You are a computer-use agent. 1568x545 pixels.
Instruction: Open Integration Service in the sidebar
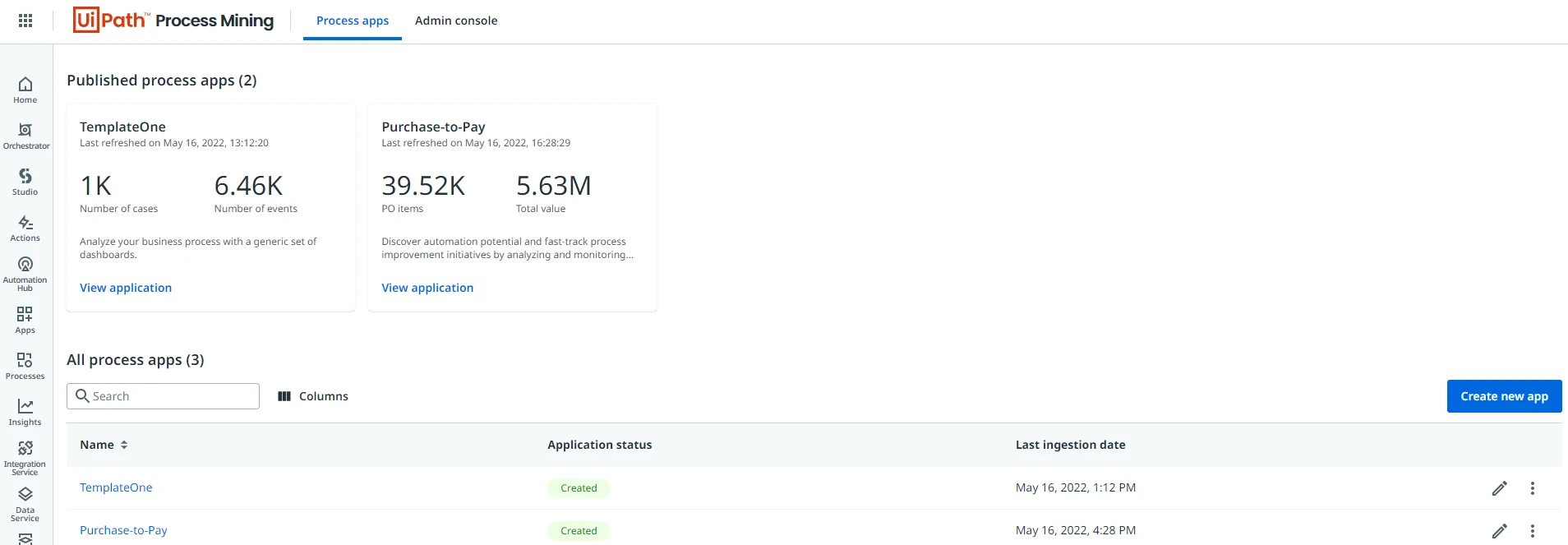coord(25,458)
